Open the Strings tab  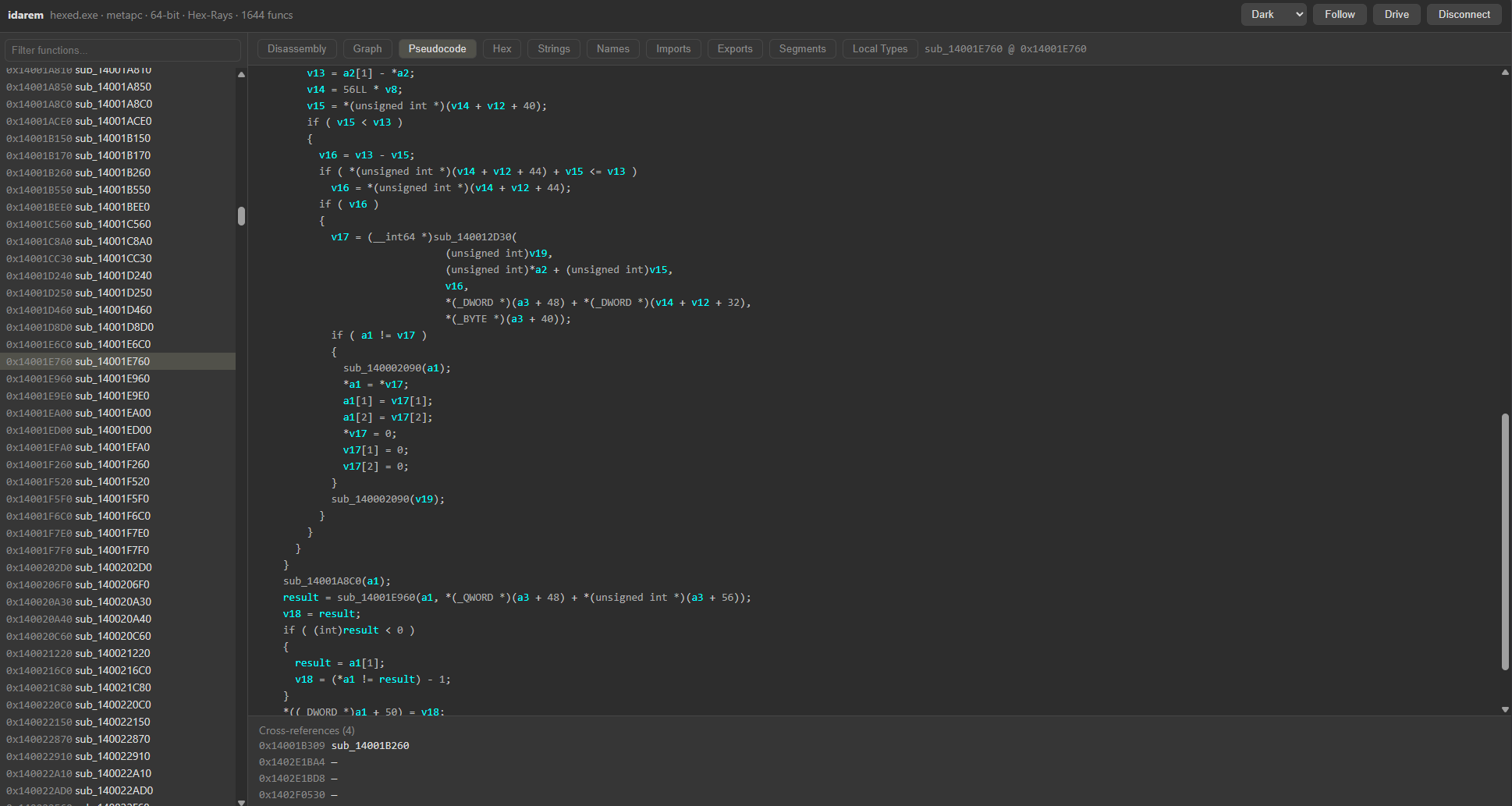pos(553,48)
